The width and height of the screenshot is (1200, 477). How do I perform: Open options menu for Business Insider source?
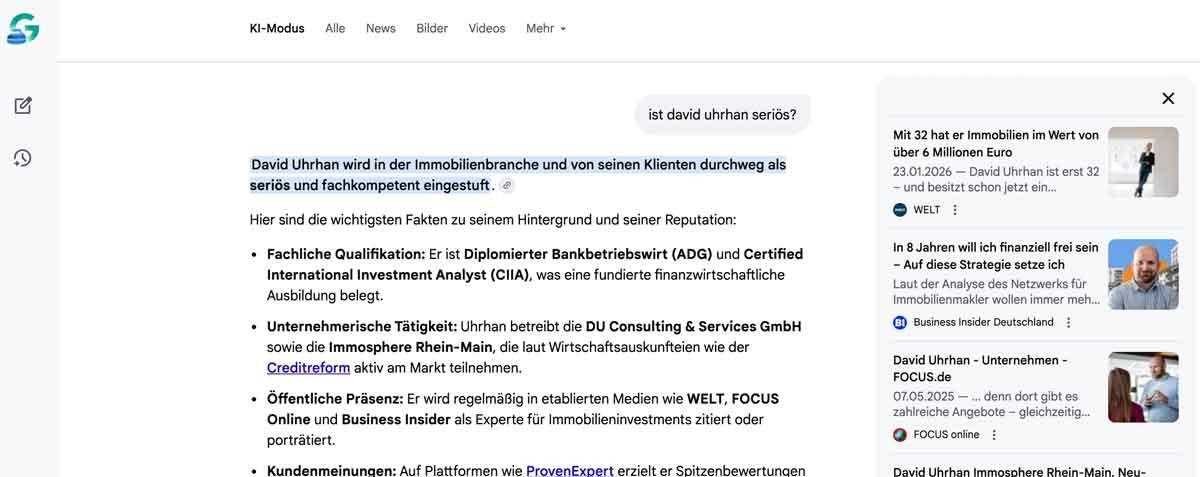[1068, 322]
